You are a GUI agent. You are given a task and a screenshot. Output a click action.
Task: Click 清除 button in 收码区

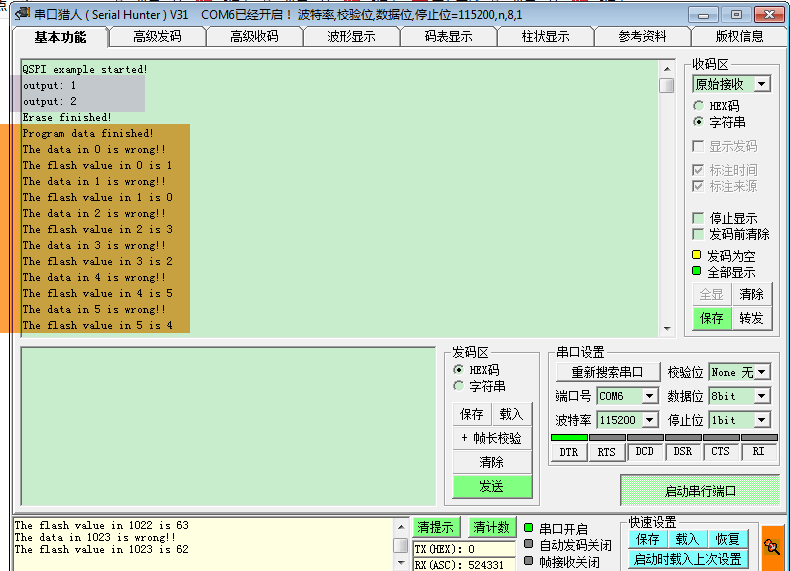click(x=751, y=294)
